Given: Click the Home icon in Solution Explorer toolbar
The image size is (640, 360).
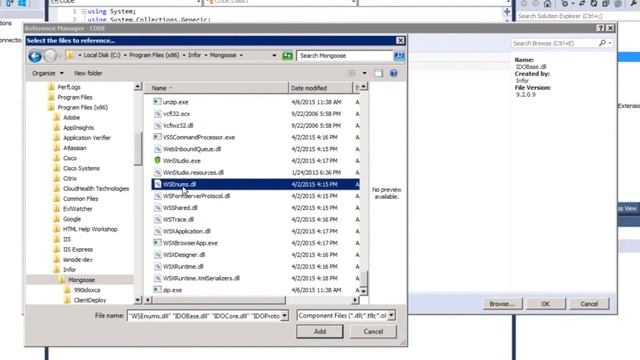Looking at the screenshot, I should point(547,4).
